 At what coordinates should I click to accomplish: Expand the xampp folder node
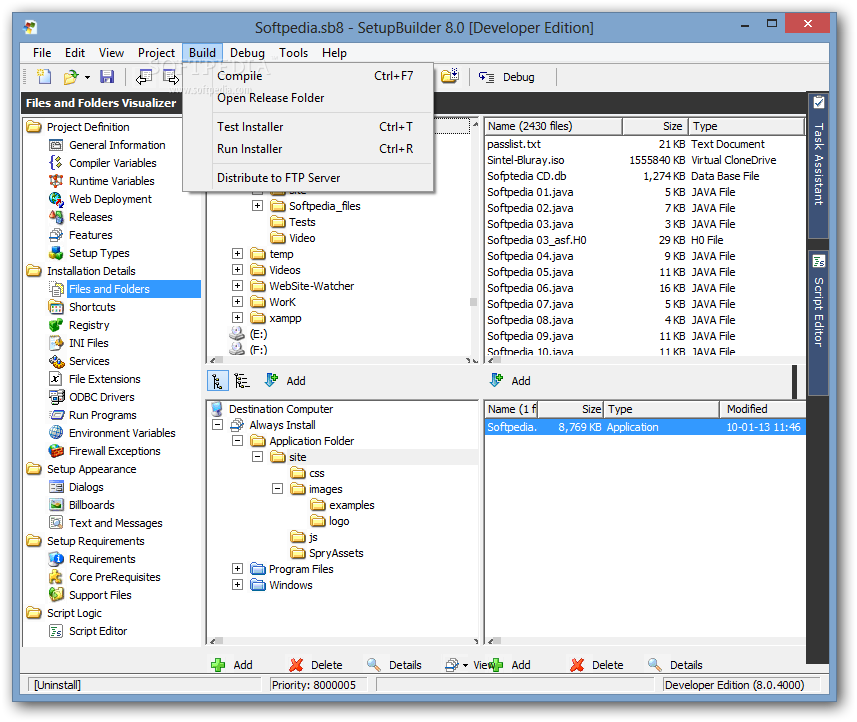pos(237,318)
